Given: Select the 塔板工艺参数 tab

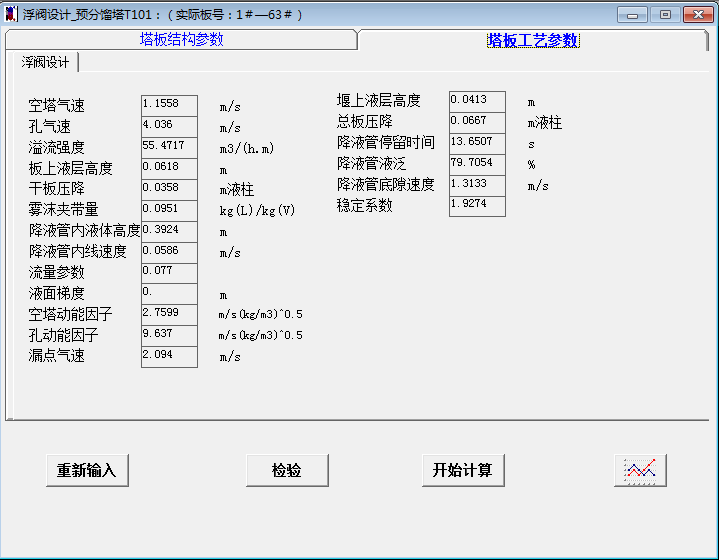Looking at the screenshot, I should click(x=533, y=40).
